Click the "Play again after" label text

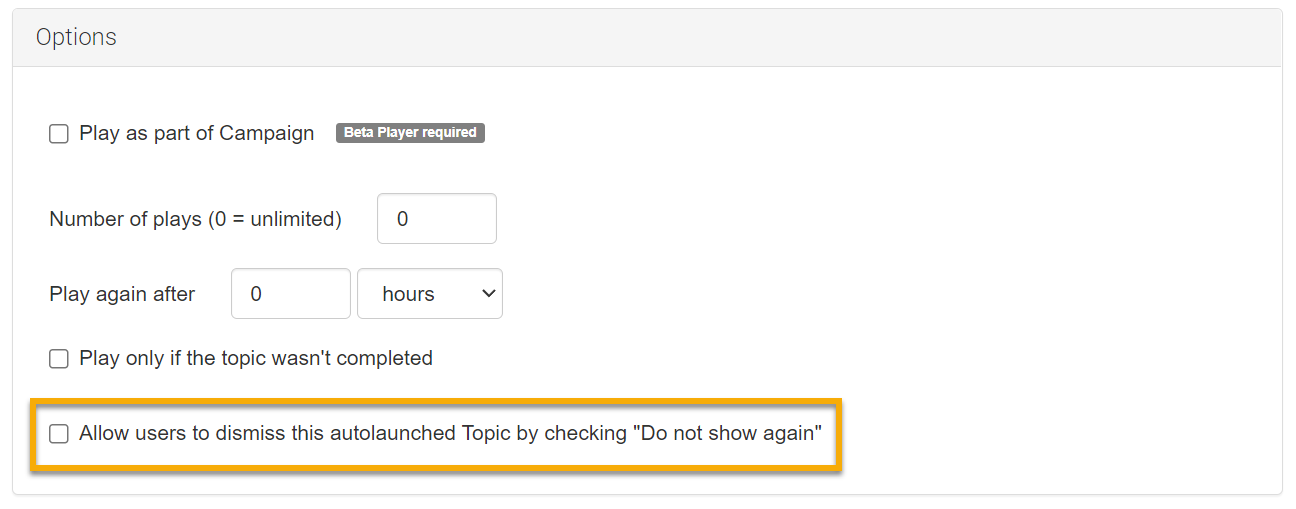pos(122,294)
